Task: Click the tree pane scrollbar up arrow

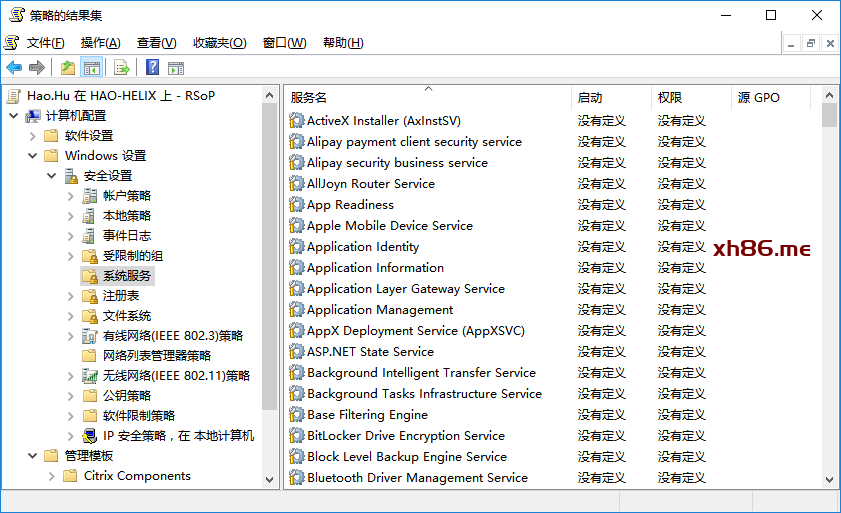Action: click(x=270, y=96)
